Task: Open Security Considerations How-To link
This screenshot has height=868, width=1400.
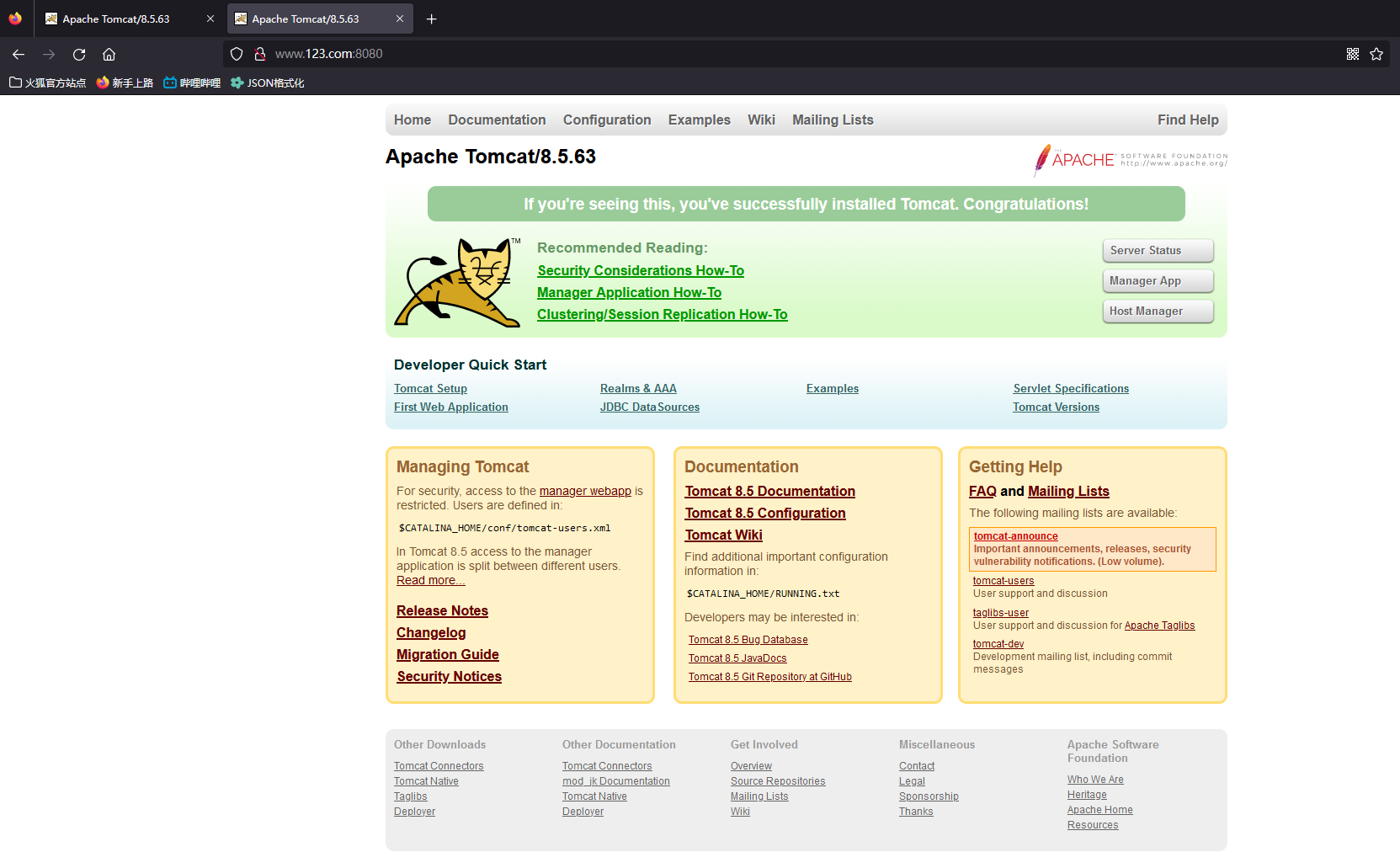Action: [641, 270]
